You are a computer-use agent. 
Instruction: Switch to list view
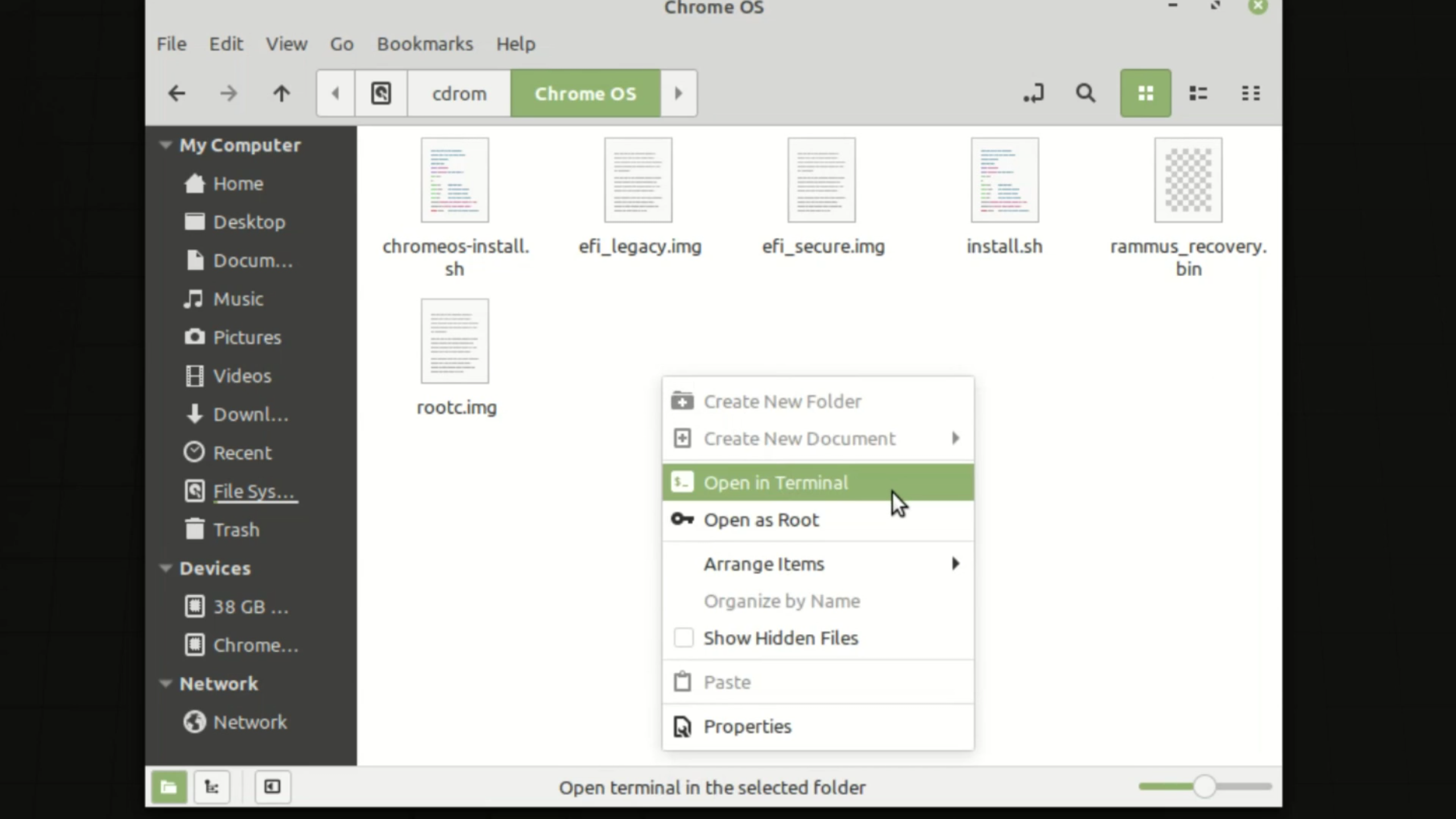click(1198, 93)
